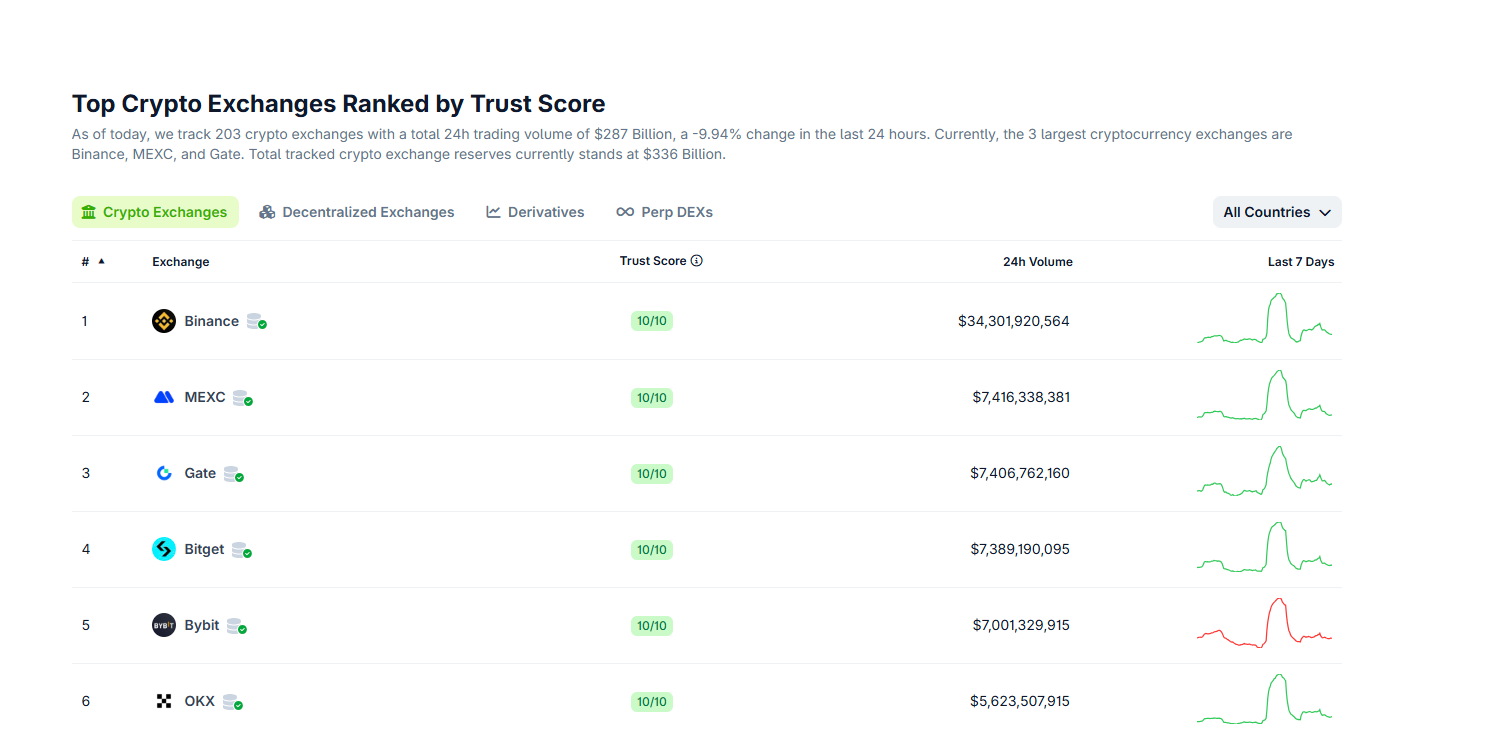Open the Bitget exchange via its logo

click(163, 549)
